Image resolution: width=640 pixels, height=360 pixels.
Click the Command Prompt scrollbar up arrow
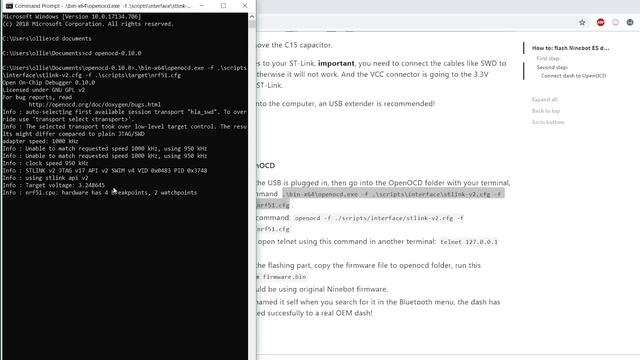(252, 16)
